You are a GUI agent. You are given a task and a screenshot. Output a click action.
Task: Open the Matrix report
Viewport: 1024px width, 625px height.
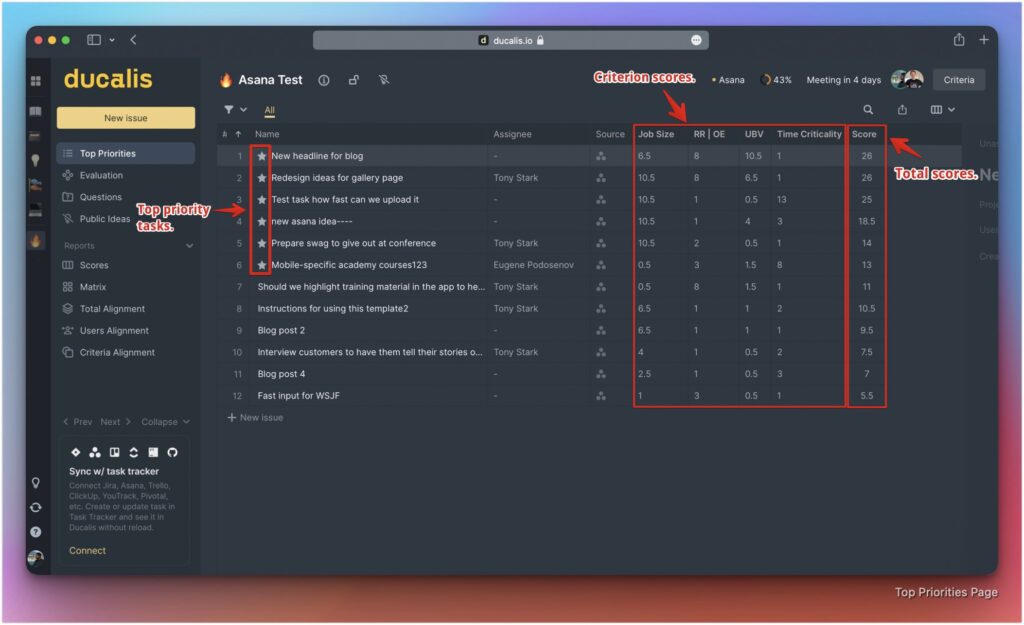tap(92, 287)
